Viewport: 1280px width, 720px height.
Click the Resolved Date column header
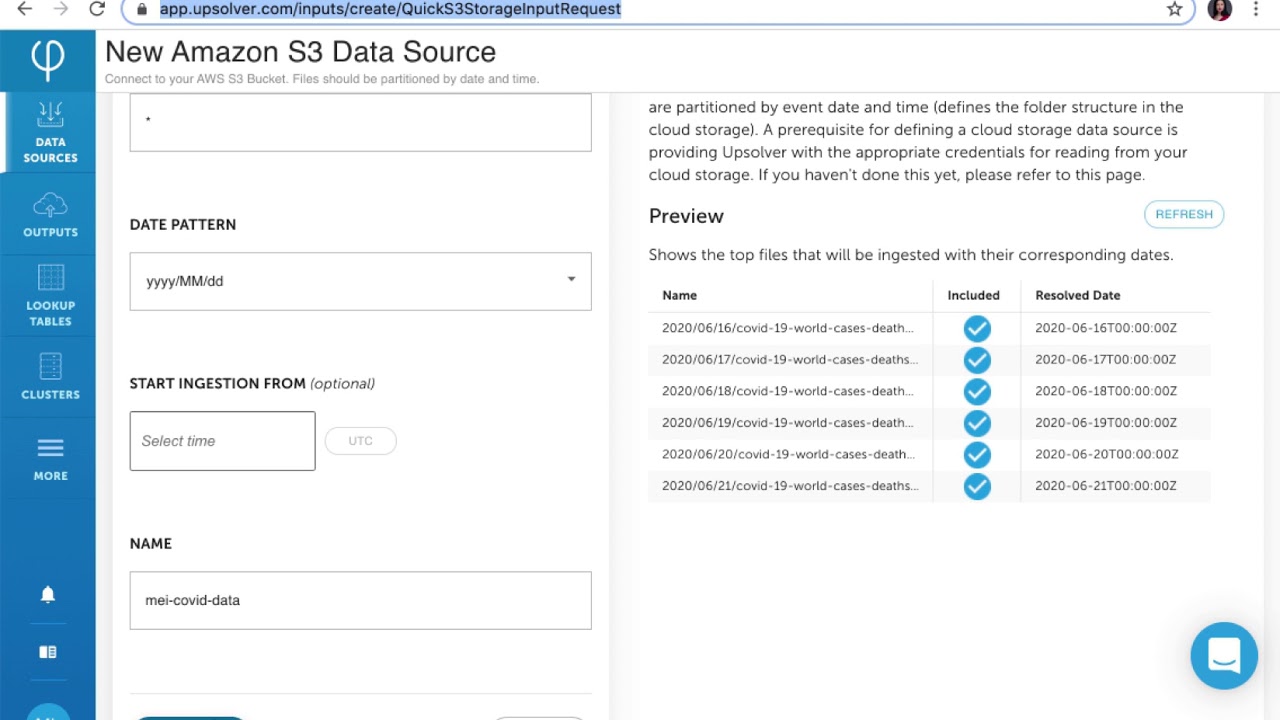(1077, 295)
